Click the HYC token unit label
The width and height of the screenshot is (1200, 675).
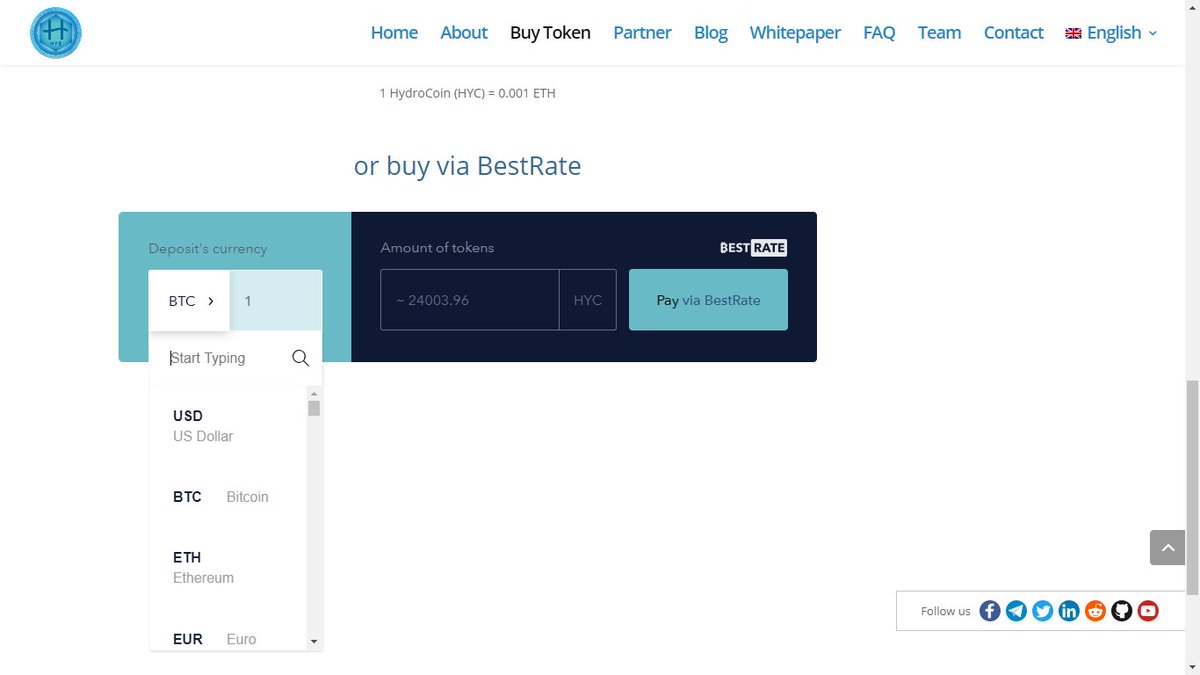tap(588, 300)
